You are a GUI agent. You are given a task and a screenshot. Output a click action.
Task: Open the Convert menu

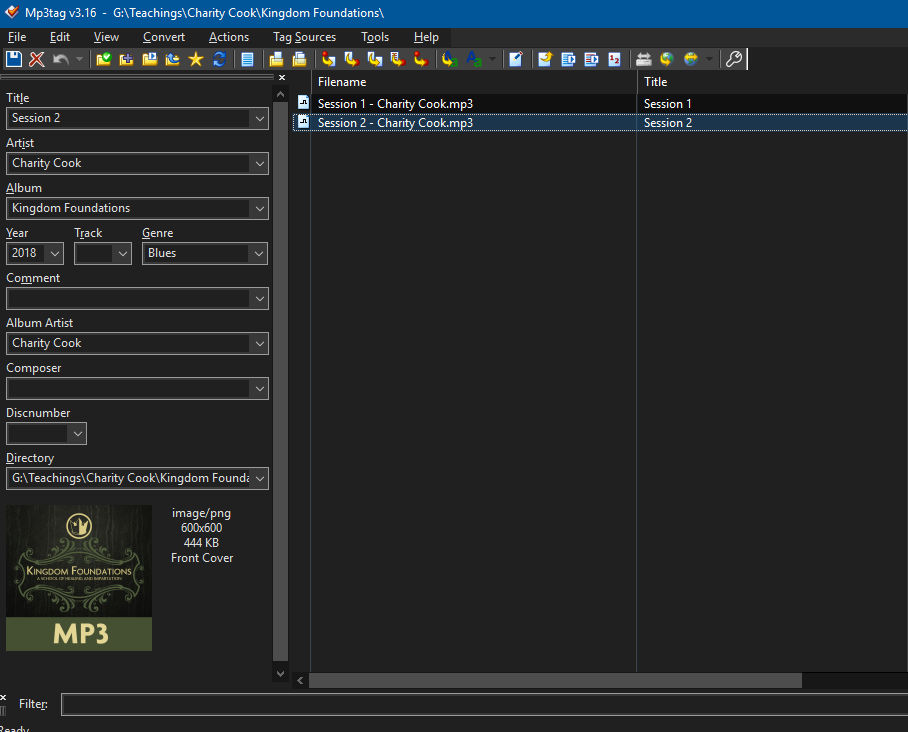coord(163,37)
